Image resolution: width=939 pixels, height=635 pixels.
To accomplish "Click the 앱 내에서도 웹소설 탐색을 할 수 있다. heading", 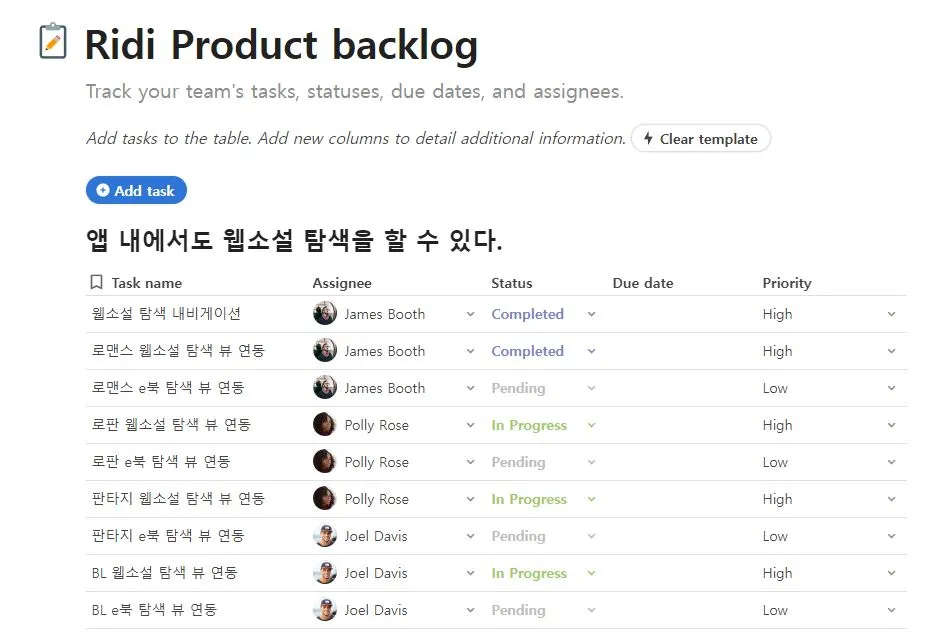I will click(x=294, y=240).
